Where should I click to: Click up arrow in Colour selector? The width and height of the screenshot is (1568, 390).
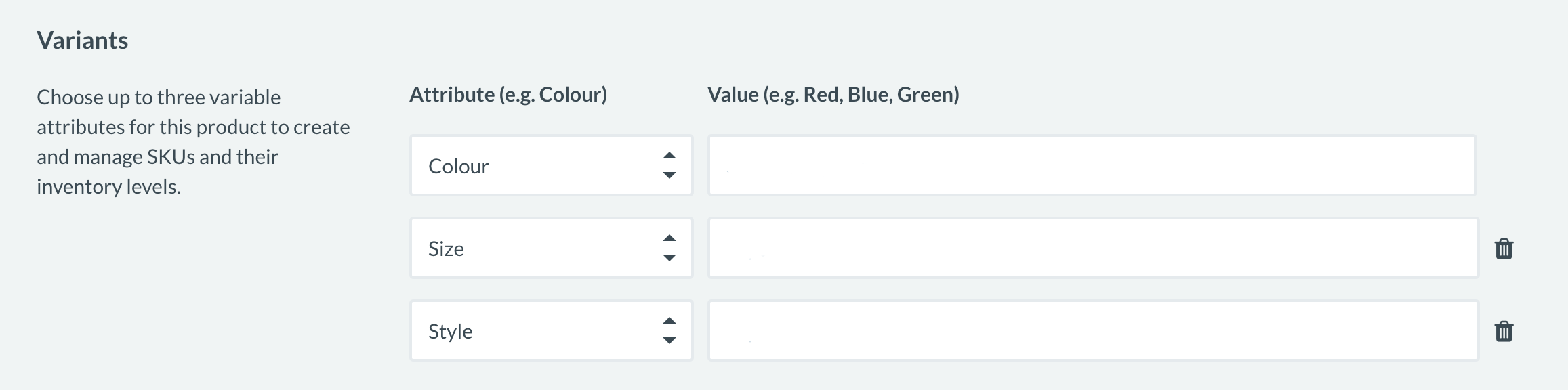(x=669, y=156)
